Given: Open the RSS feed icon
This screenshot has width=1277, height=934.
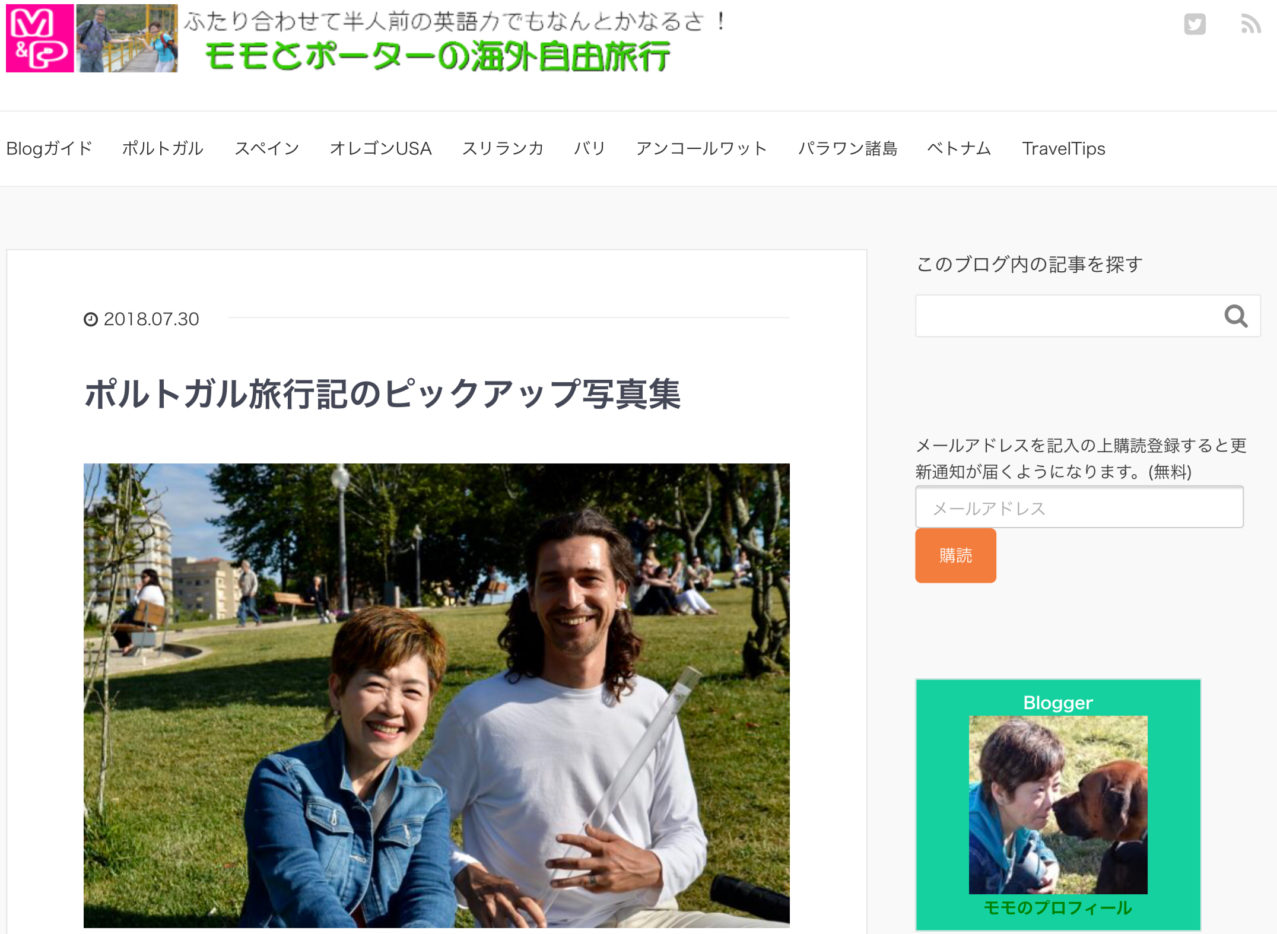Looking at the screenshot, I should point(1250,24).
